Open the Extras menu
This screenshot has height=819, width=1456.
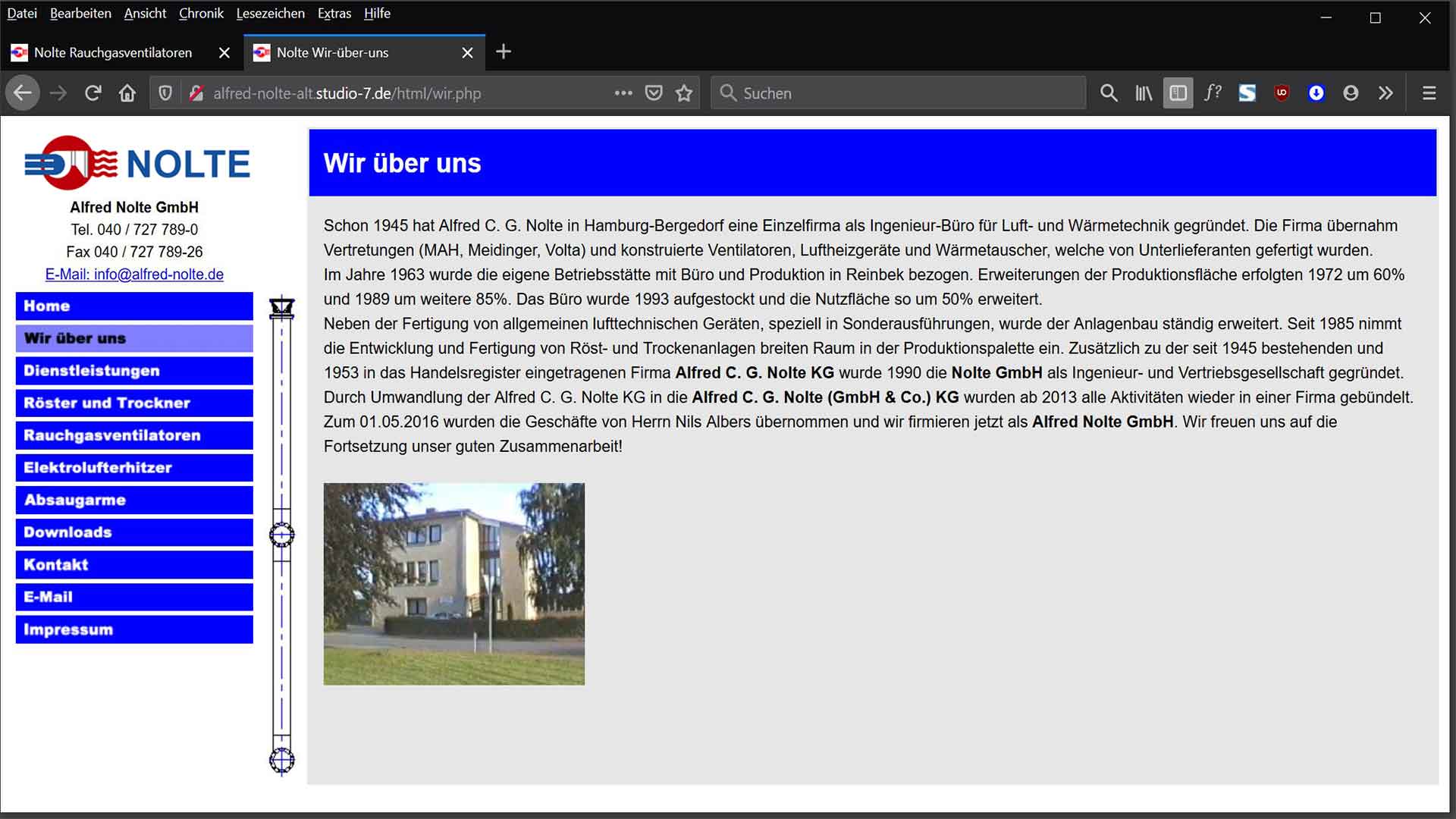click(x=334, y=14)
